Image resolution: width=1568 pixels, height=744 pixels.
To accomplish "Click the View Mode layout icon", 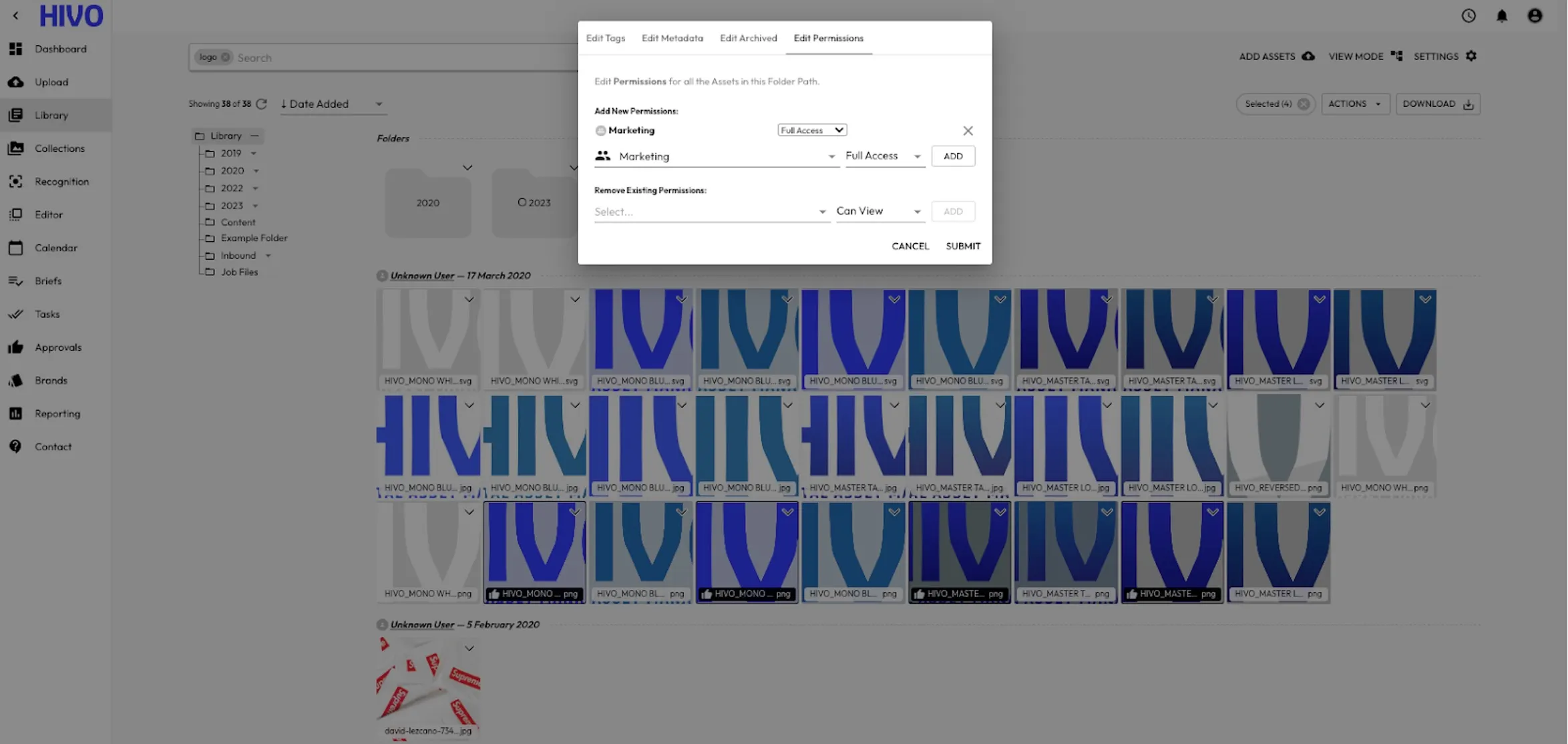I will click(x=1397, y=56).
